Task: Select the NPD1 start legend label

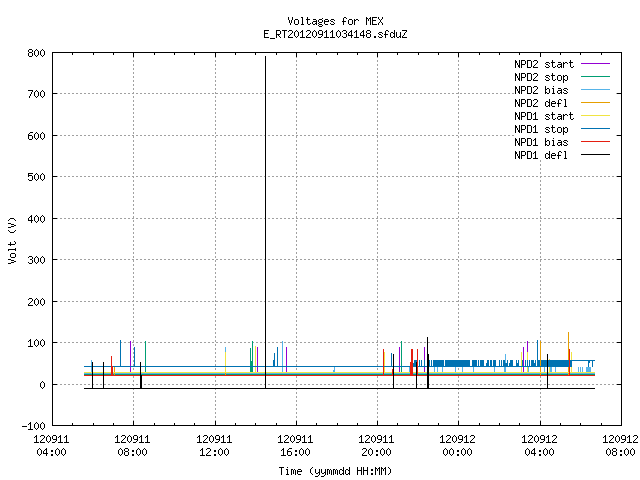Action: click(x=544, y=116)
